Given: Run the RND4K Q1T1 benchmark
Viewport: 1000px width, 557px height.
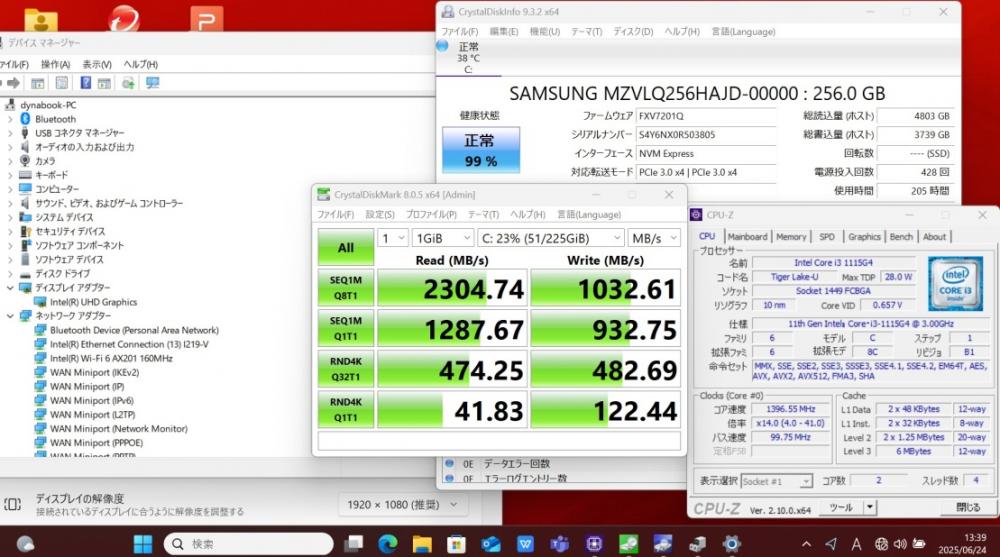Looking at the screenshot, I should click(346, 410).
